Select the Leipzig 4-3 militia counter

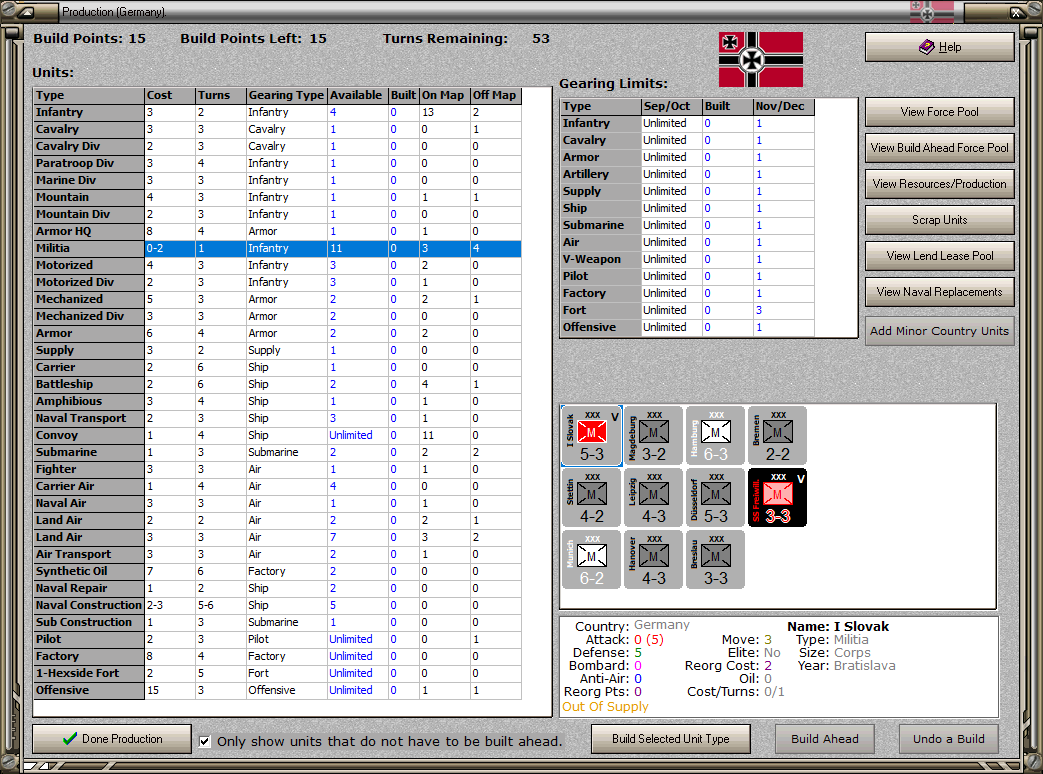click(x=653, y=497)
